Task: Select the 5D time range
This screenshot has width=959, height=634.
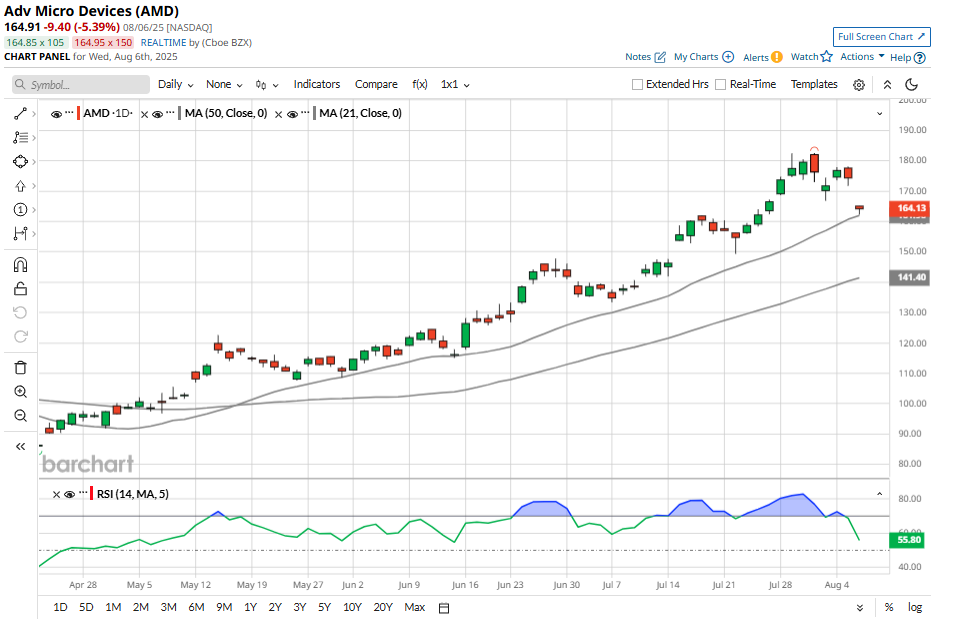Action: click(x=86, y=607)
